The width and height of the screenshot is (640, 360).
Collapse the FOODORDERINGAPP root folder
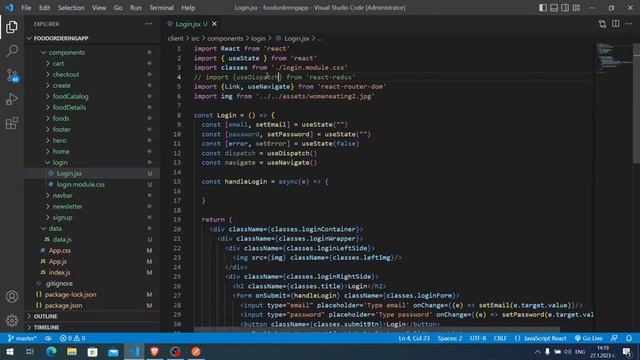click(61, 38)
